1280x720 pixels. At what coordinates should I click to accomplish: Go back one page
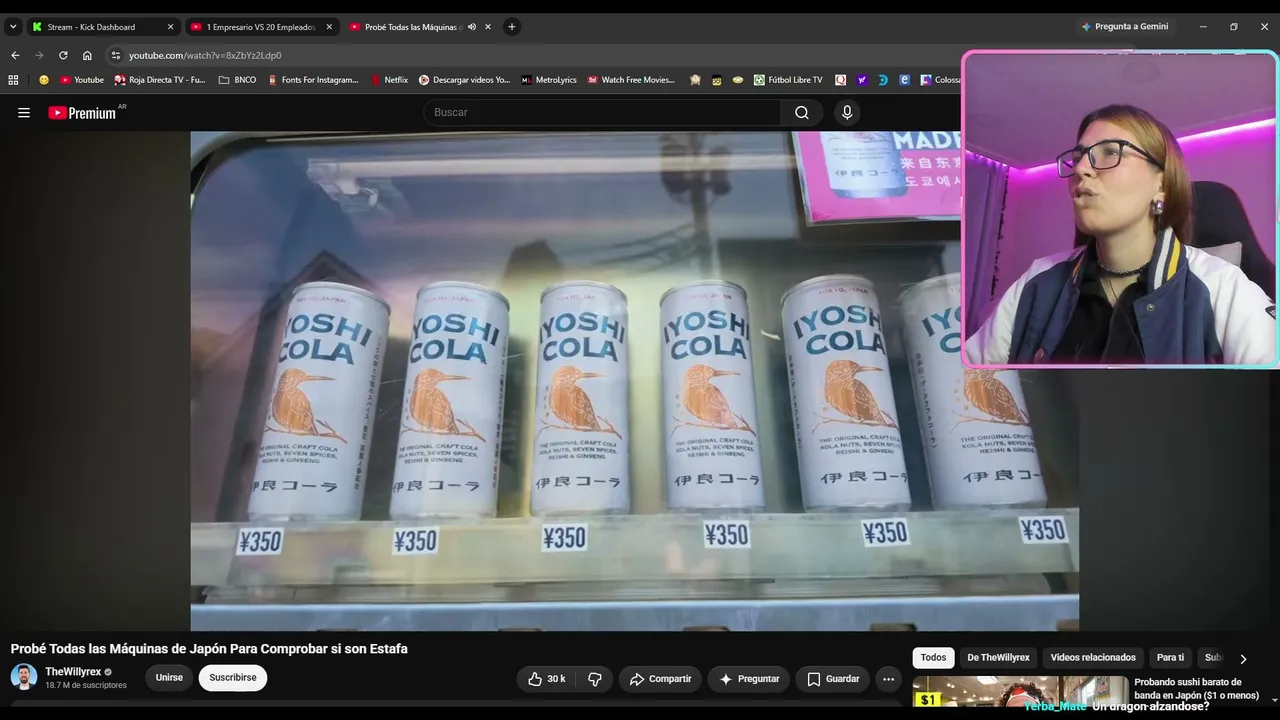pyautogui.click(x=15, y=55)
